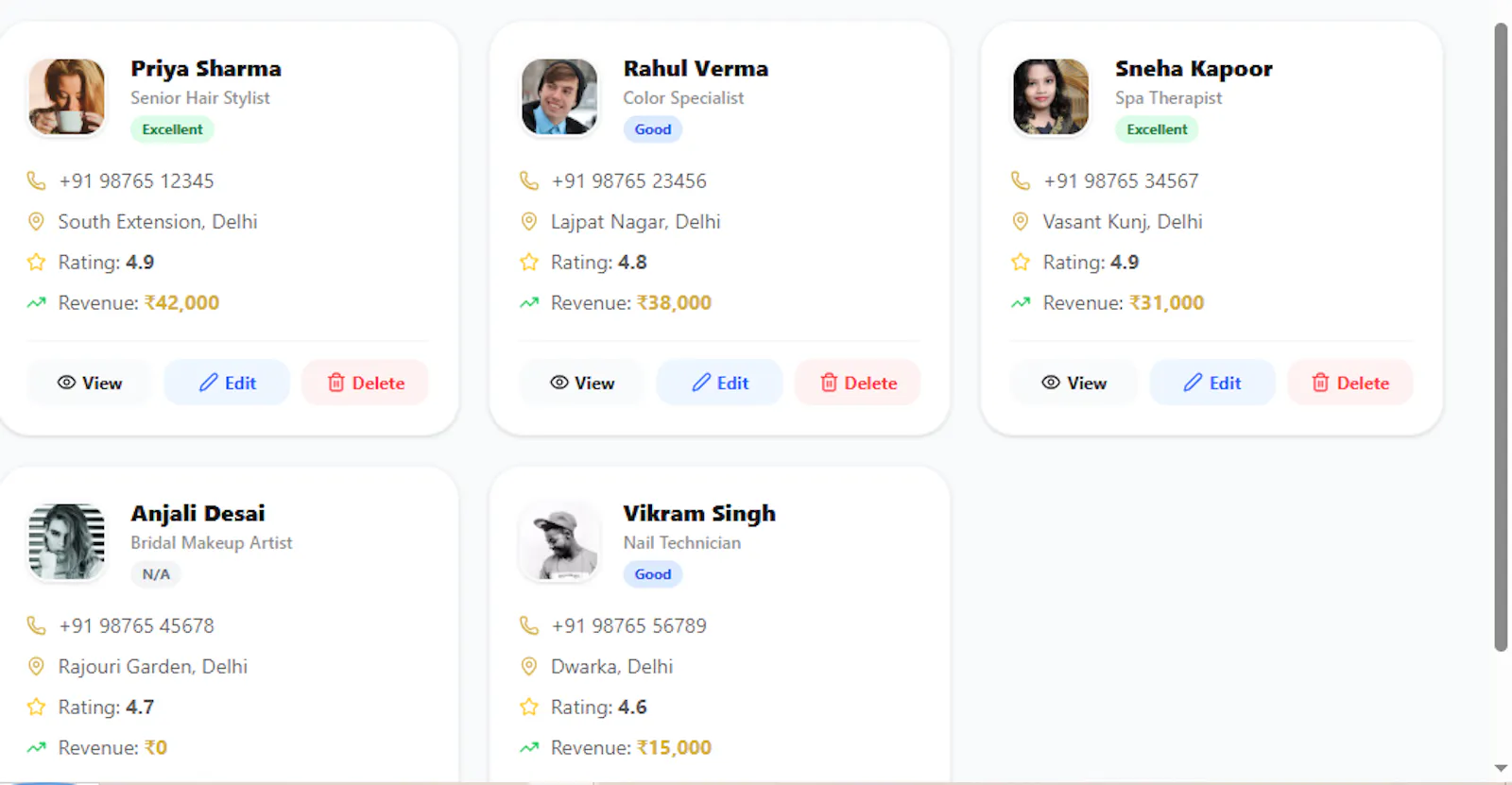The image size is (1512, 785).
Task: Delete Rahul Verma's record
Action: coord(858,383)
